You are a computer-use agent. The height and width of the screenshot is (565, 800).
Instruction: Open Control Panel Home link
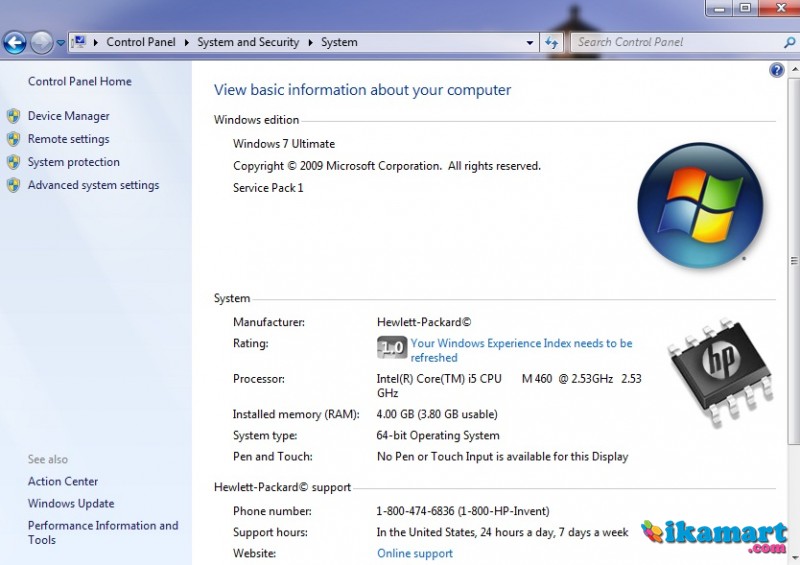pos(79,81)
